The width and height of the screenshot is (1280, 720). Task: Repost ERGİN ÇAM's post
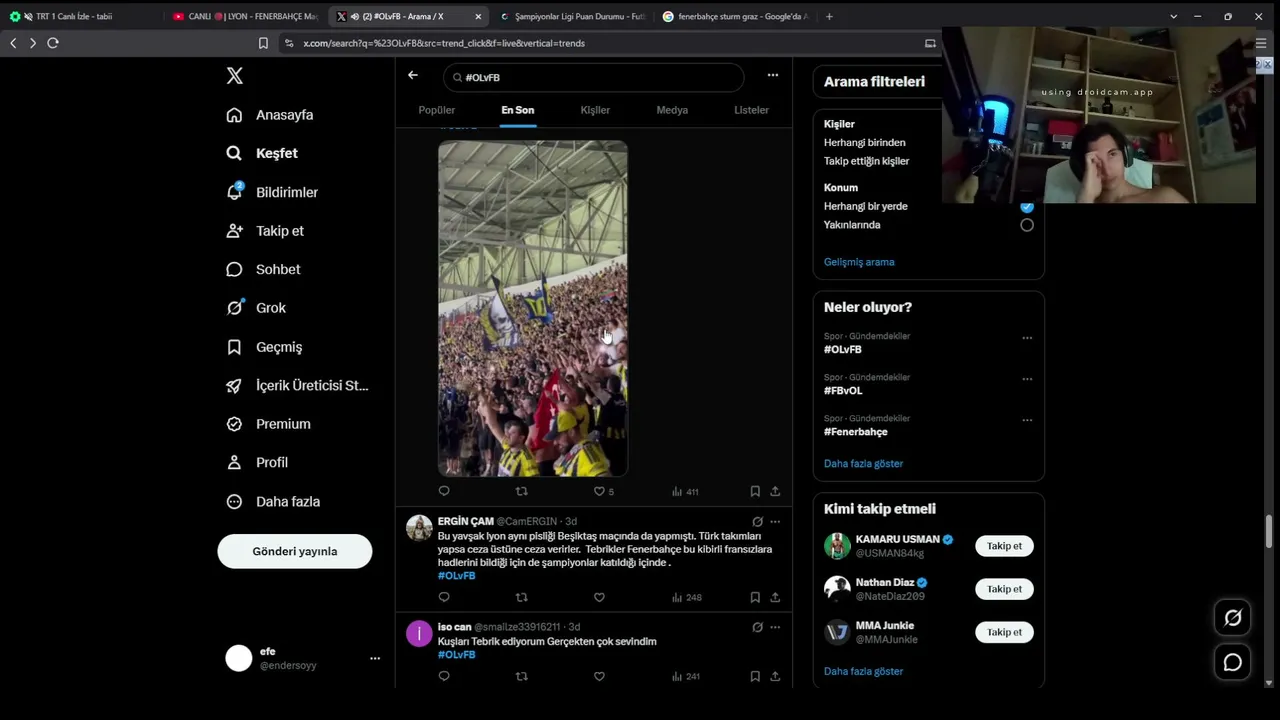tap(521, 597)
